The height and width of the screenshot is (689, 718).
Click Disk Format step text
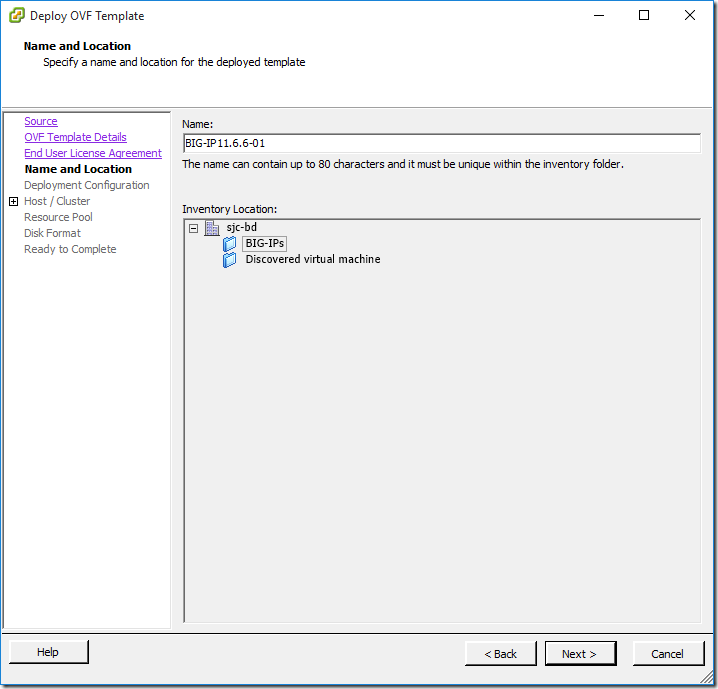[x=52, y=233]
